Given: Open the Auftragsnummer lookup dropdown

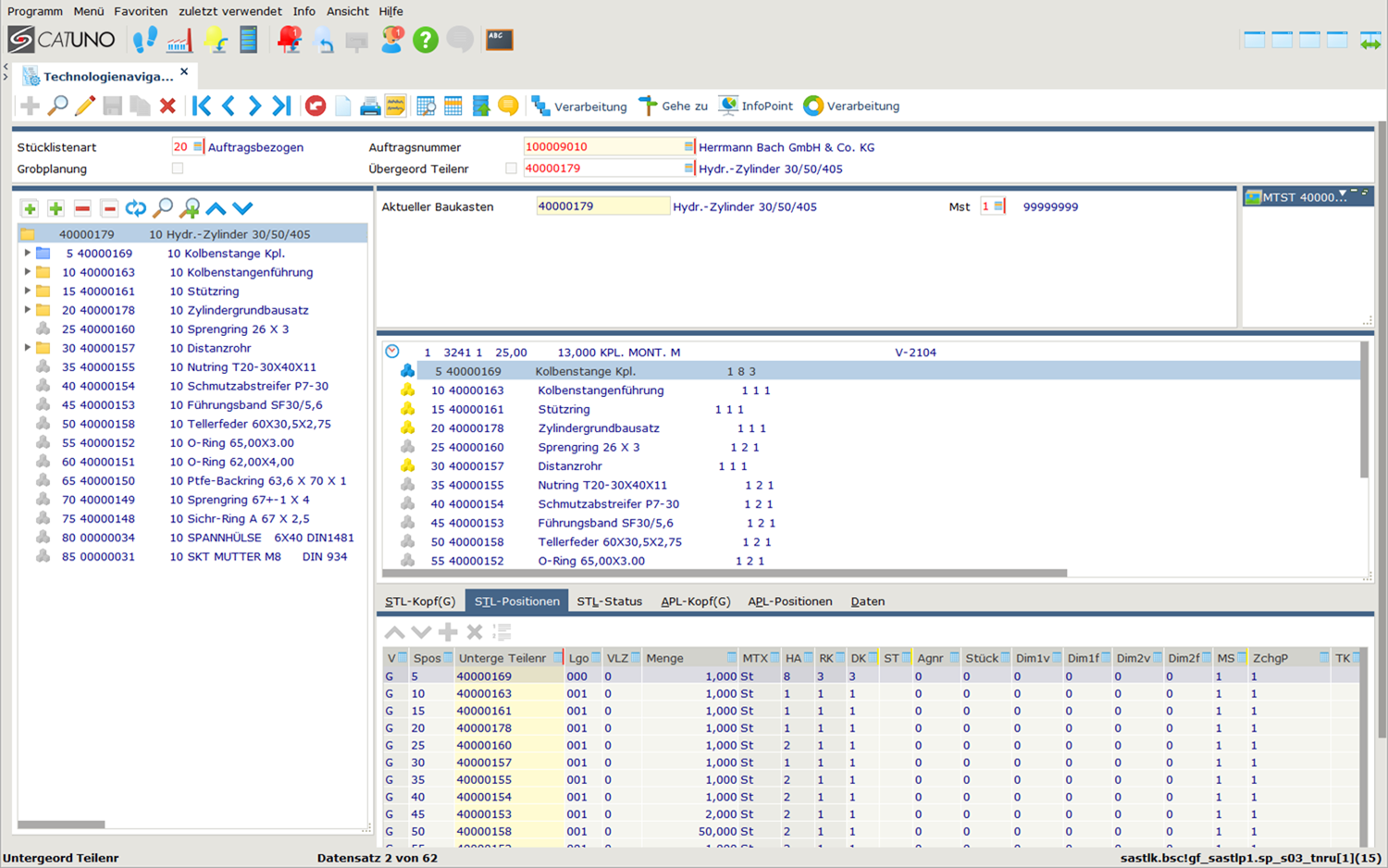Looking at the screenshot, I should pos(688,147).
